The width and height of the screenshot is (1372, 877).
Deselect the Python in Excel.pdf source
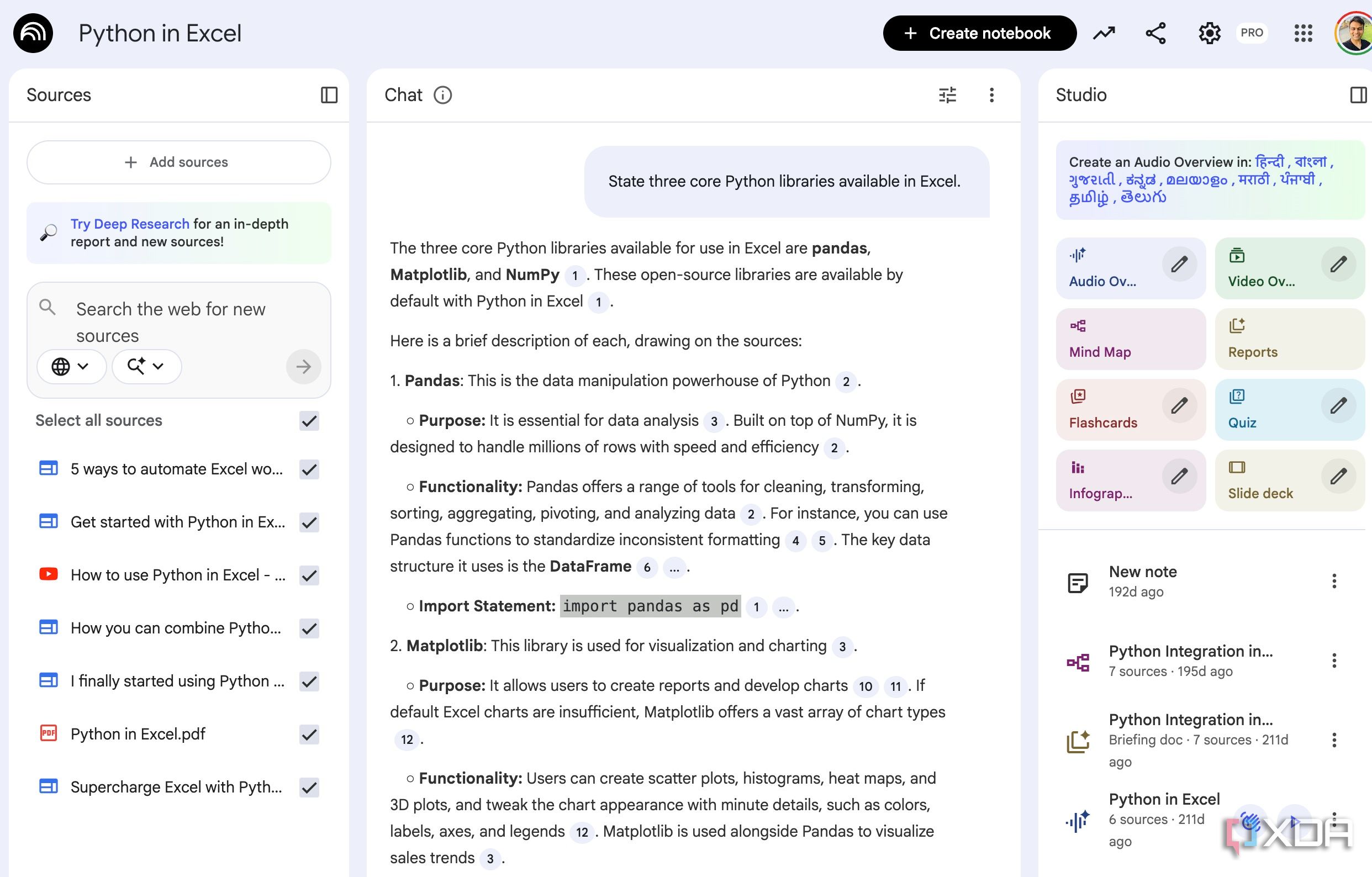click(x=308, y=734)
